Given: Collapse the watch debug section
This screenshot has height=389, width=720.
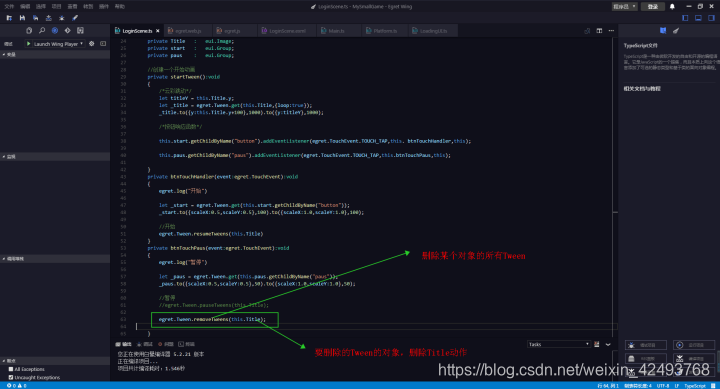Looking at the screenshot, I should point(55,157).
